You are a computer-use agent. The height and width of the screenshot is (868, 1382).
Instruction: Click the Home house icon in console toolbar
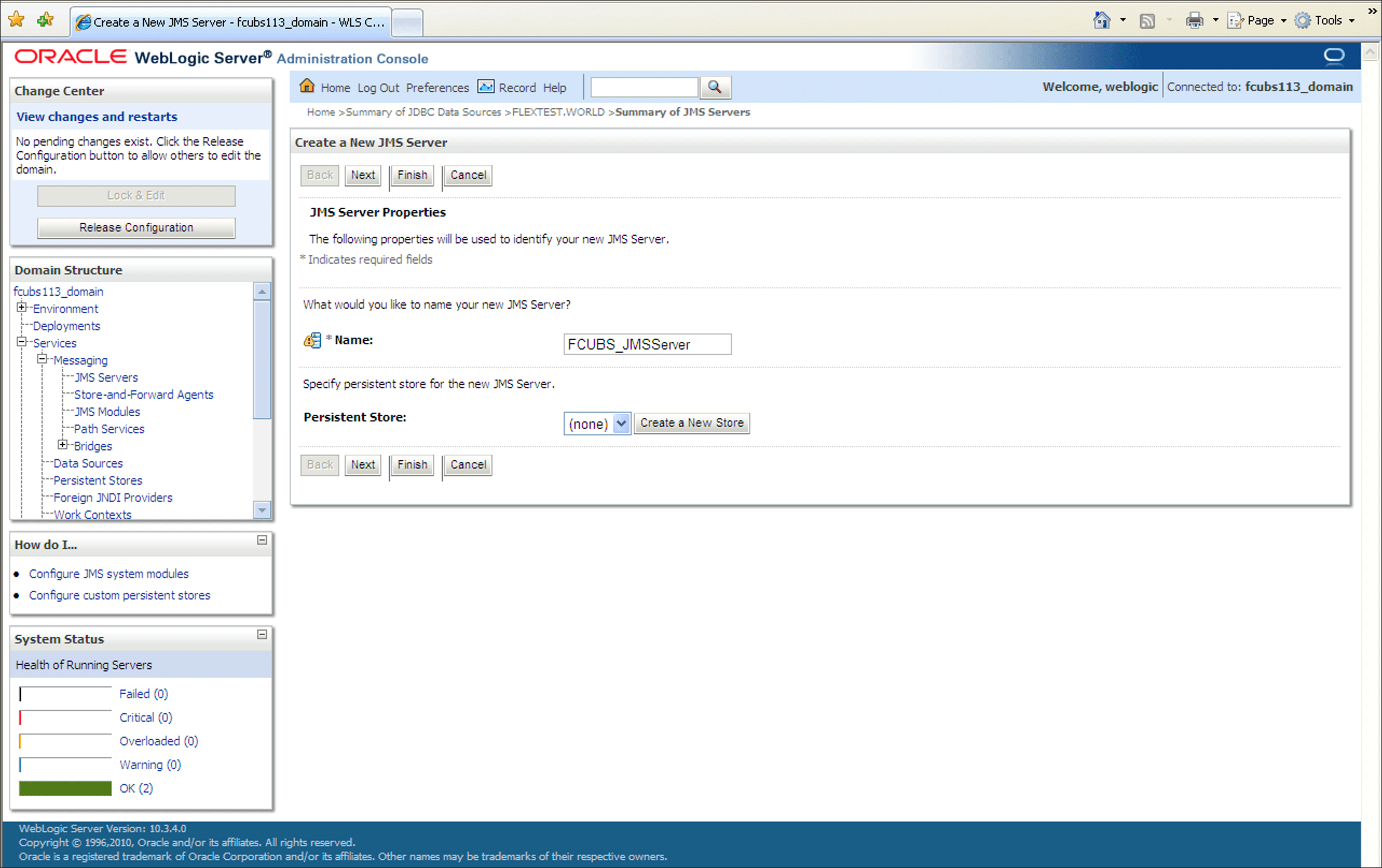tap(307, 86)
